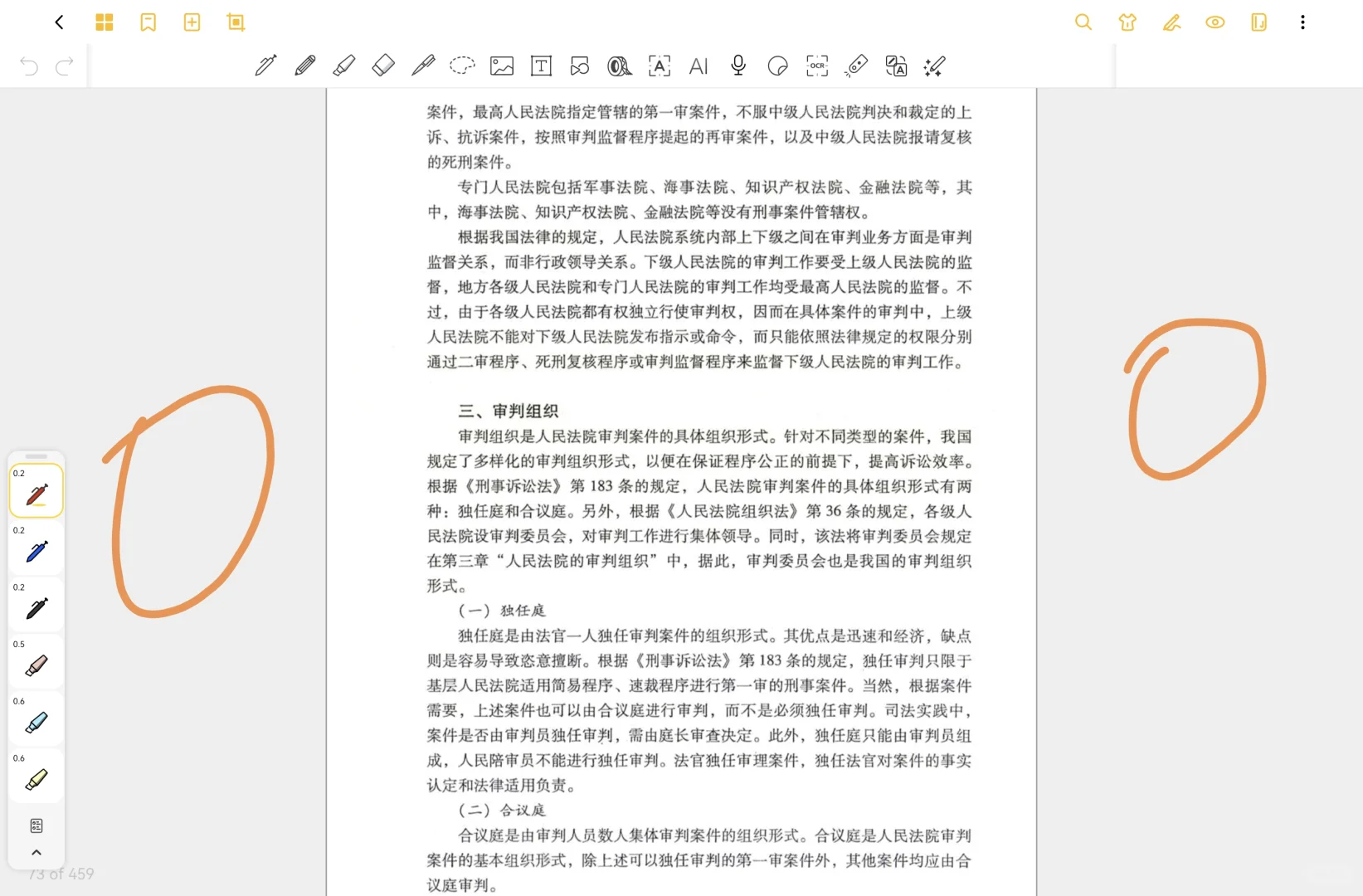The height and width of the screenshot is (896, 1363).
Task: Collapse the pen presets sidebar
Action: click(36, 852)
